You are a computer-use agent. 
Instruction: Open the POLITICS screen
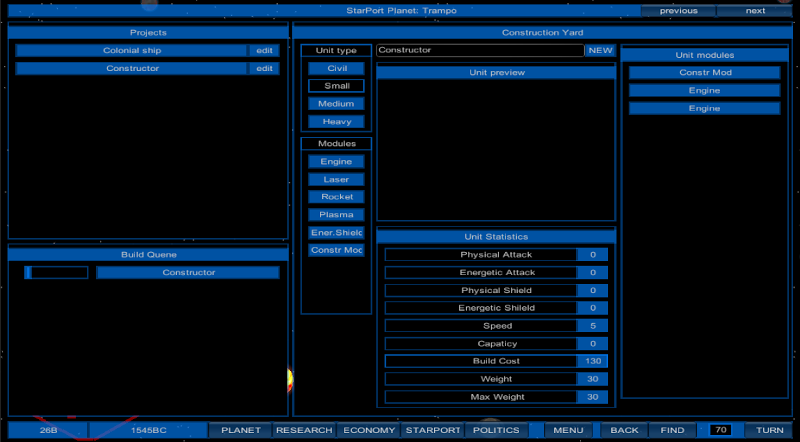coord(496,430)
